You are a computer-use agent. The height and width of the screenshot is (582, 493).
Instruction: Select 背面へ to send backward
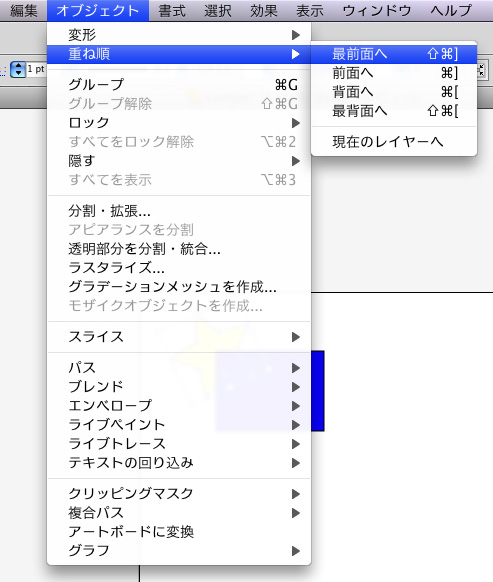click(394, 92)
